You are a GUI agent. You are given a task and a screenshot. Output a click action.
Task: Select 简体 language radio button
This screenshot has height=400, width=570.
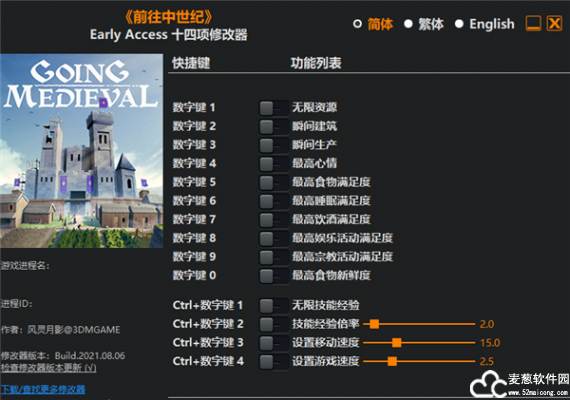click(357, 24)
